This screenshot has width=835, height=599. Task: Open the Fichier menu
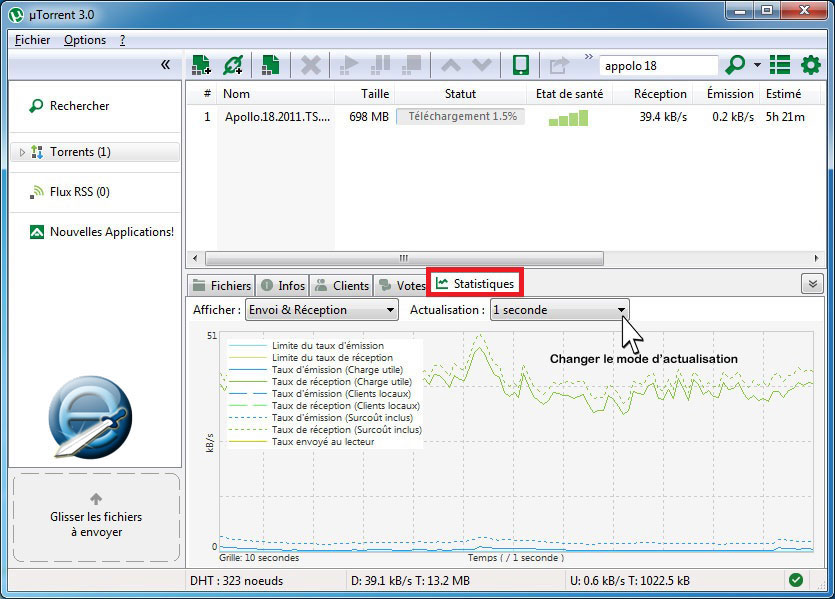point(32,40)
